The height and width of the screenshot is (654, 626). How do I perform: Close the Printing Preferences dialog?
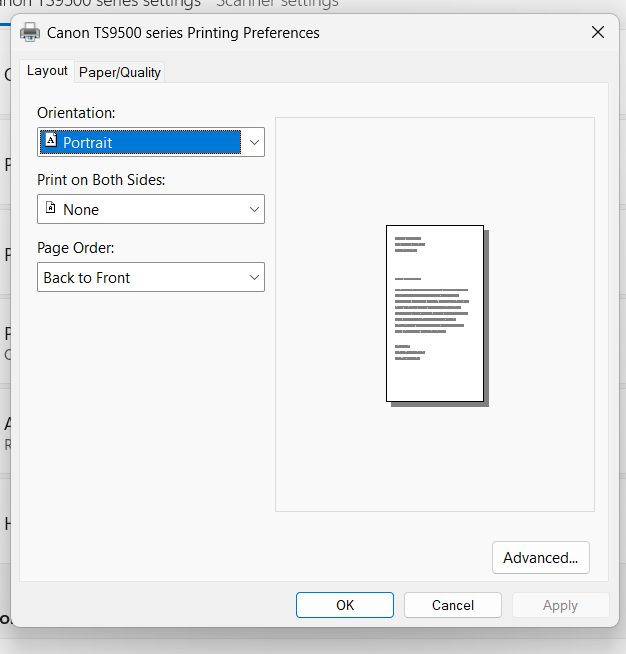(x=598, y=32)
